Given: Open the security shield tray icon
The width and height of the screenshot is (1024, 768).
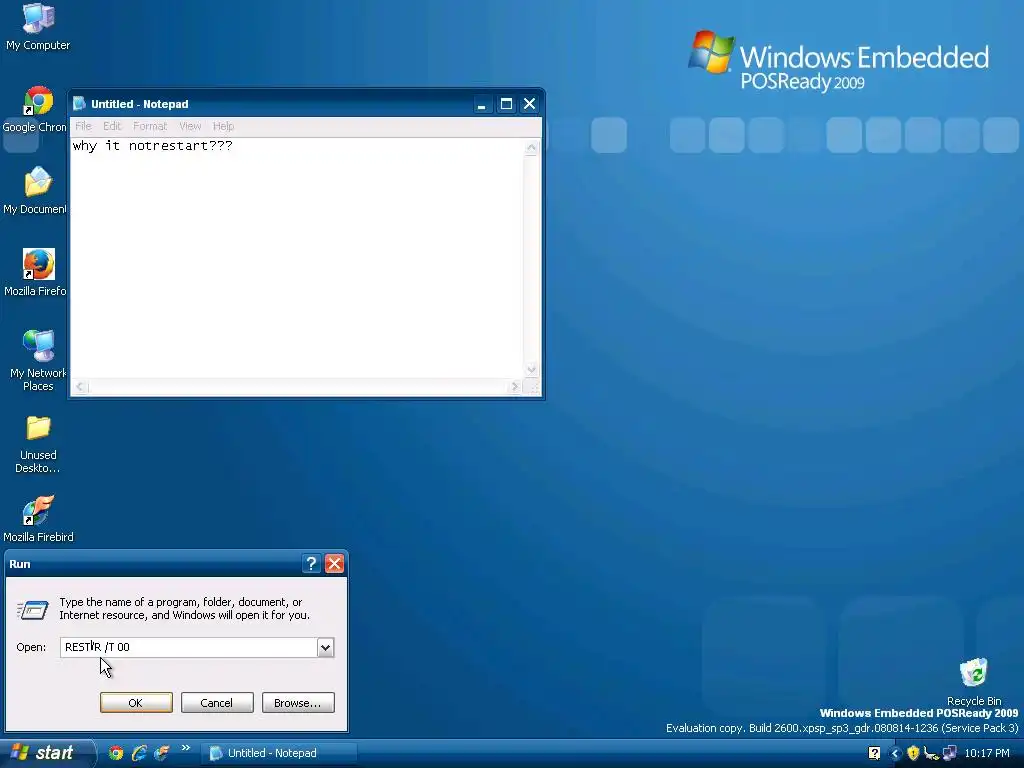Looking at the screenshot, I should [x=913, y=753].
